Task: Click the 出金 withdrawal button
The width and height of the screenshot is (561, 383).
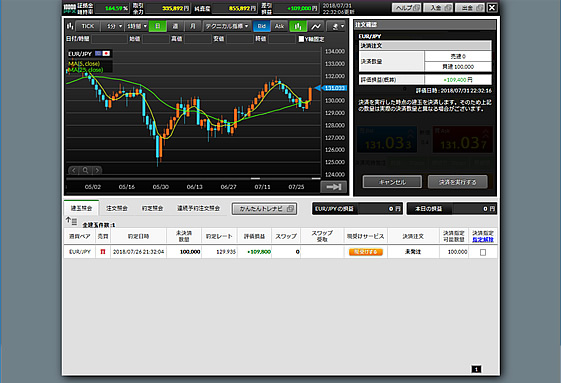Action: click(x=470, y=8)
